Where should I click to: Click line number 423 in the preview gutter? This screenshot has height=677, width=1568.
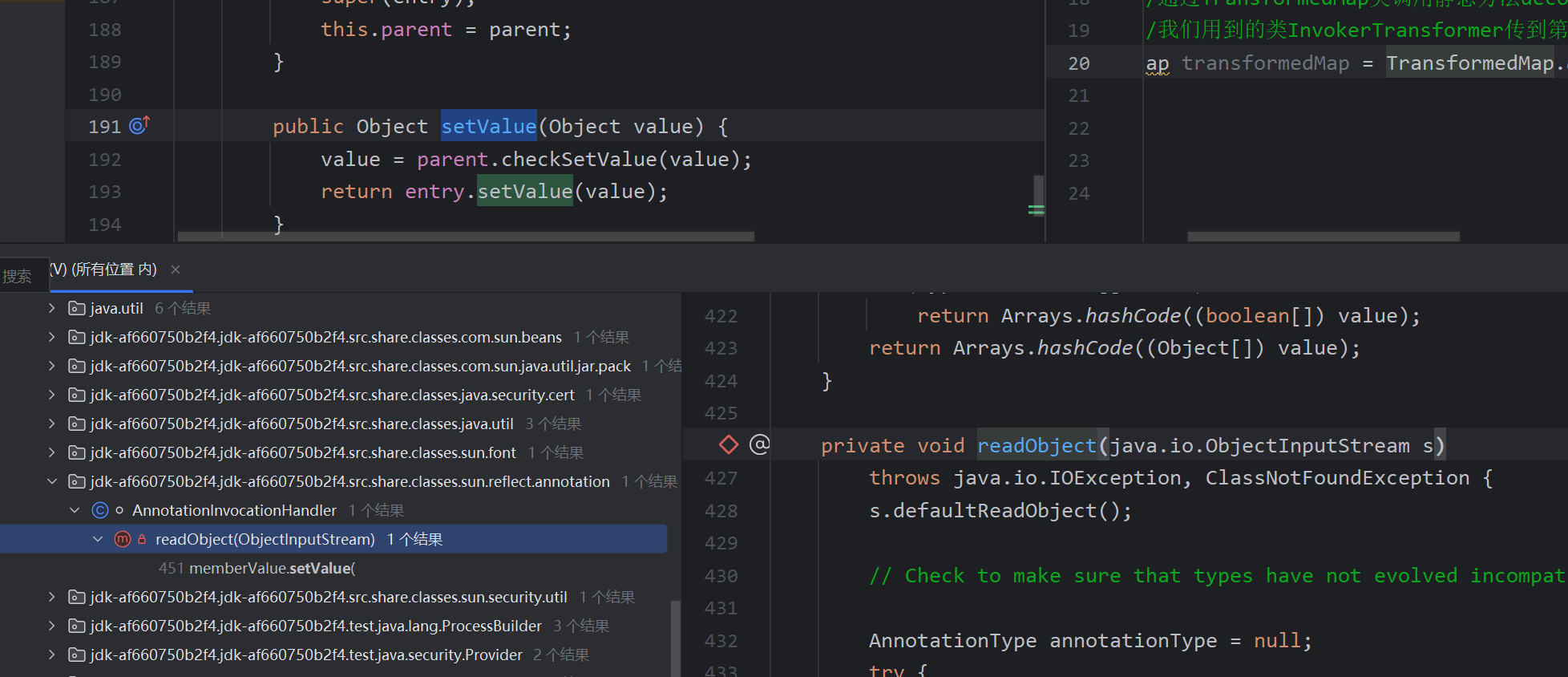721,348
